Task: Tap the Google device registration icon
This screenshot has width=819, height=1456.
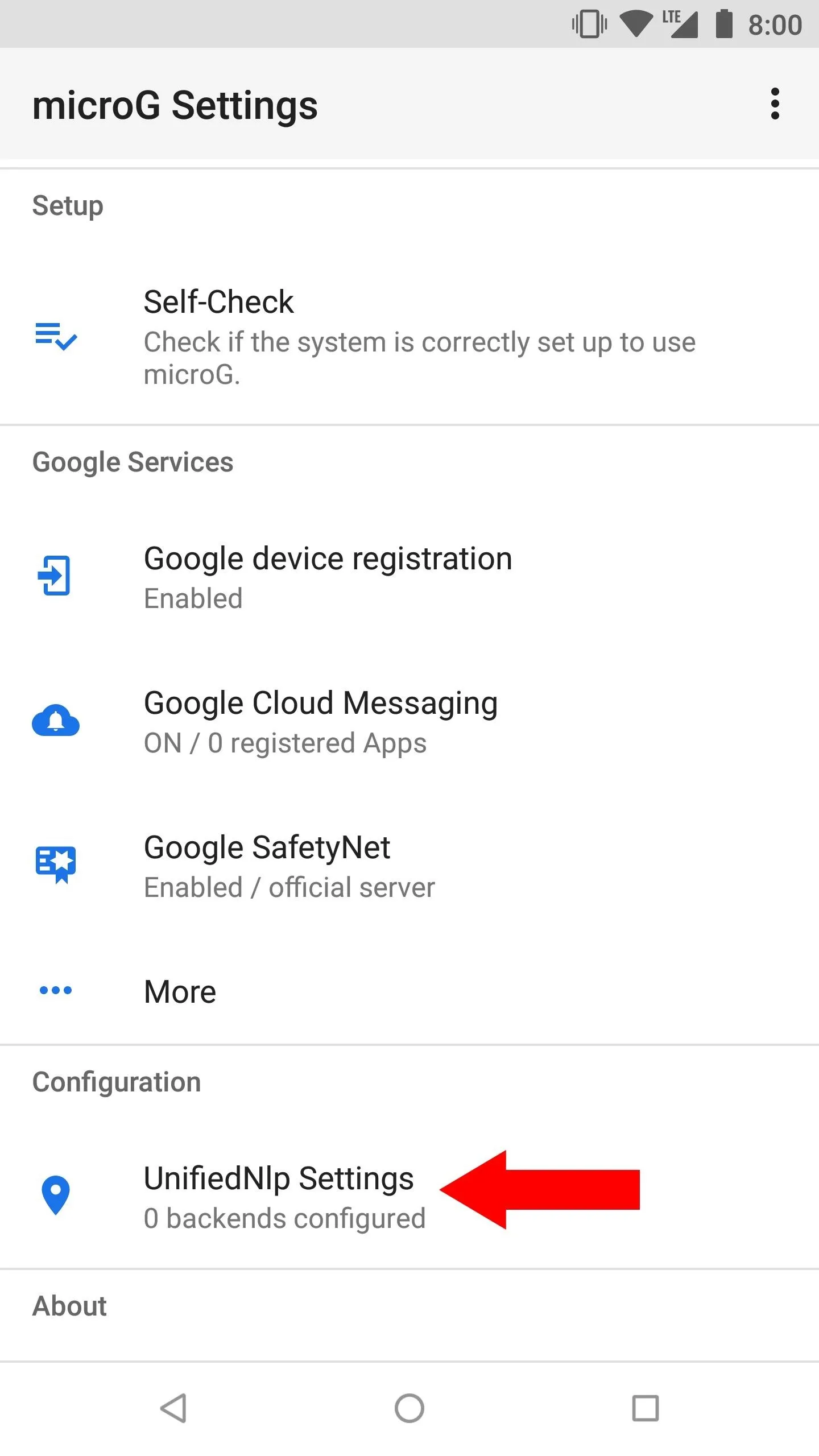Action: tap(55, 576)
